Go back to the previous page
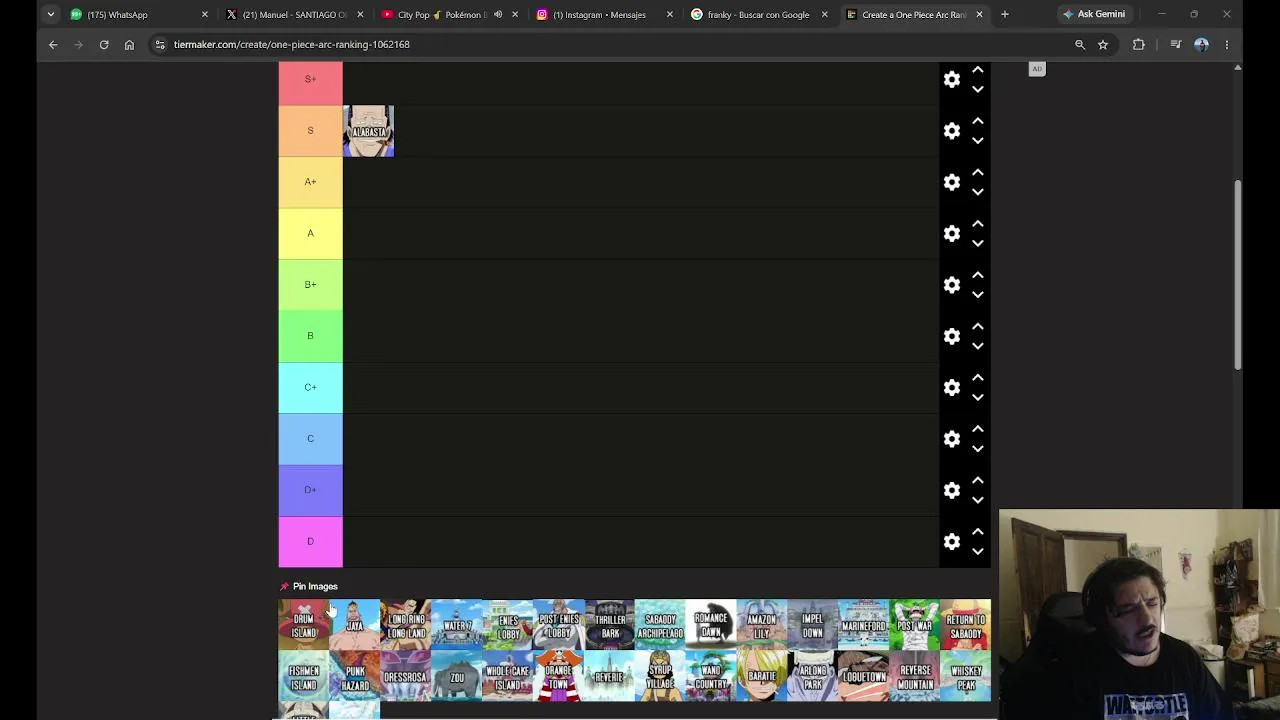The image size is (1280, 720). [53, 44]
